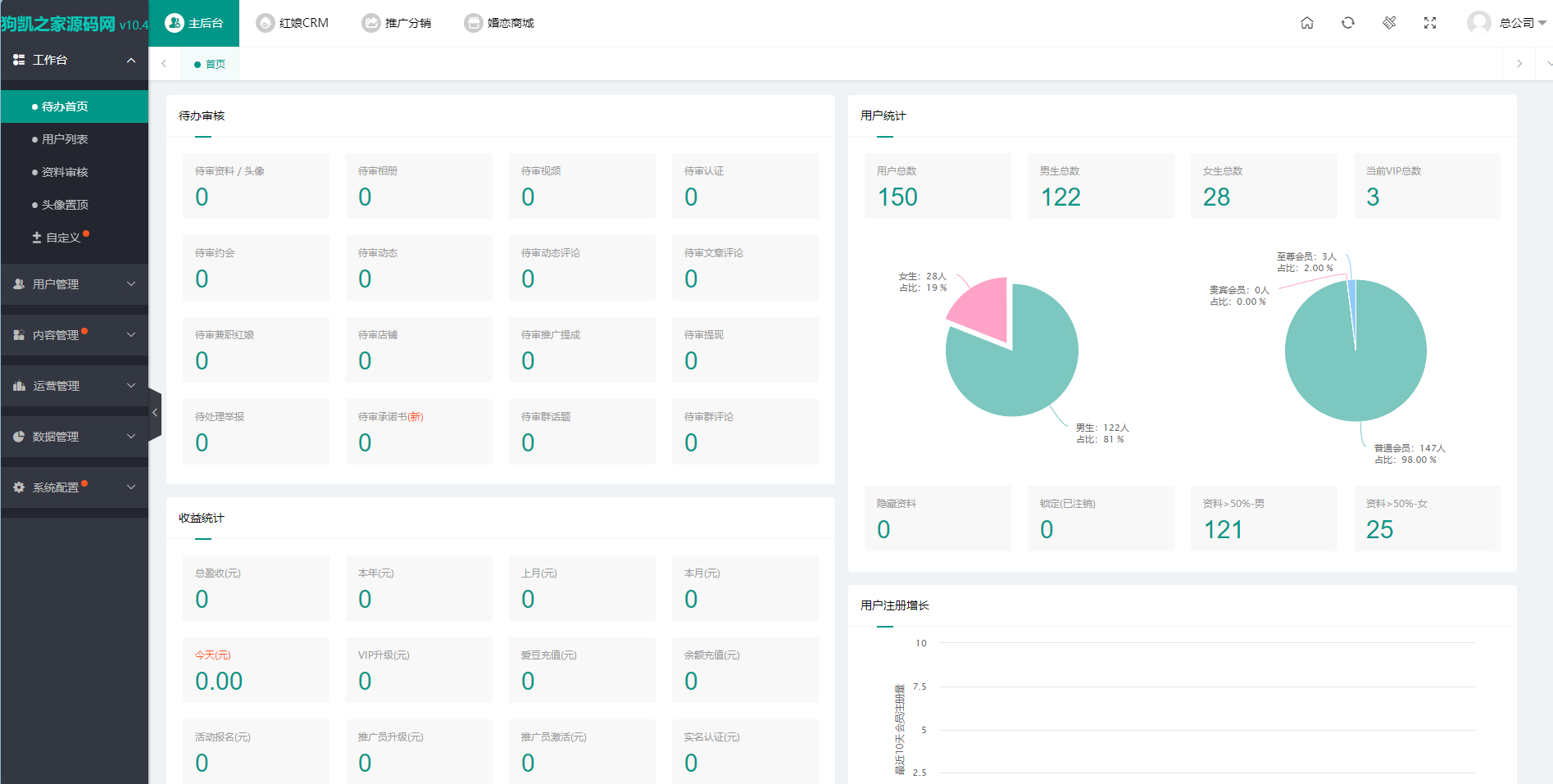Open the 婚恋商城 top menu
1553x784 pixels.
[x=499, y=23]
